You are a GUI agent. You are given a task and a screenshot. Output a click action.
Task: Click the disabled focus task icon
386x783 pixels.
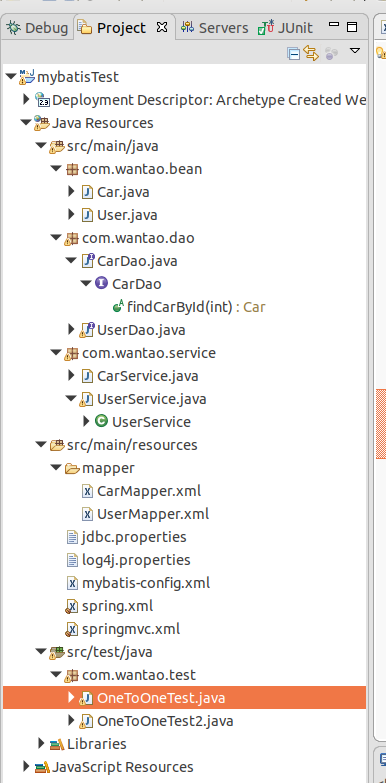pyautogui.click(x=331, y=53)
